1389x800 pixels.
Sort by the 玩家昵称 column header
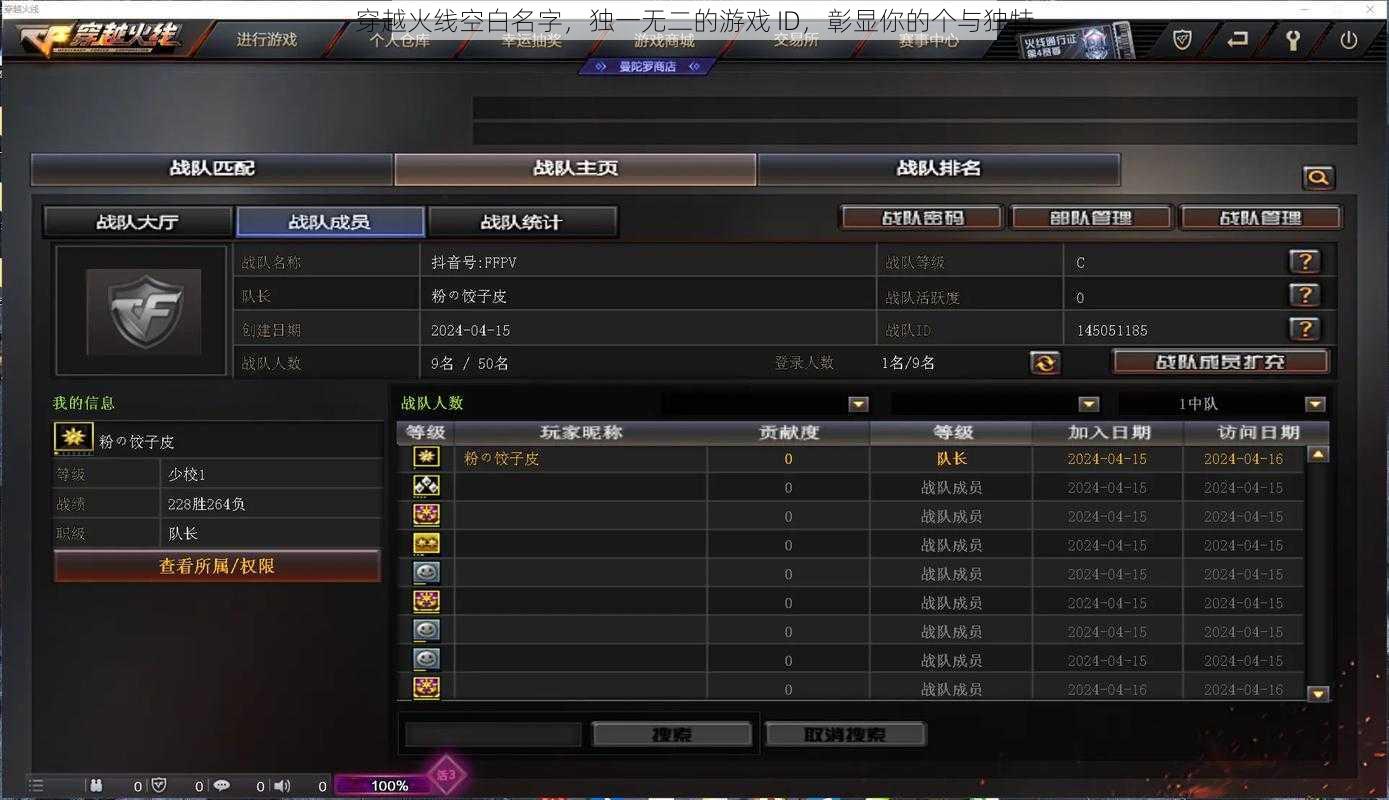(x=581, y=433)
